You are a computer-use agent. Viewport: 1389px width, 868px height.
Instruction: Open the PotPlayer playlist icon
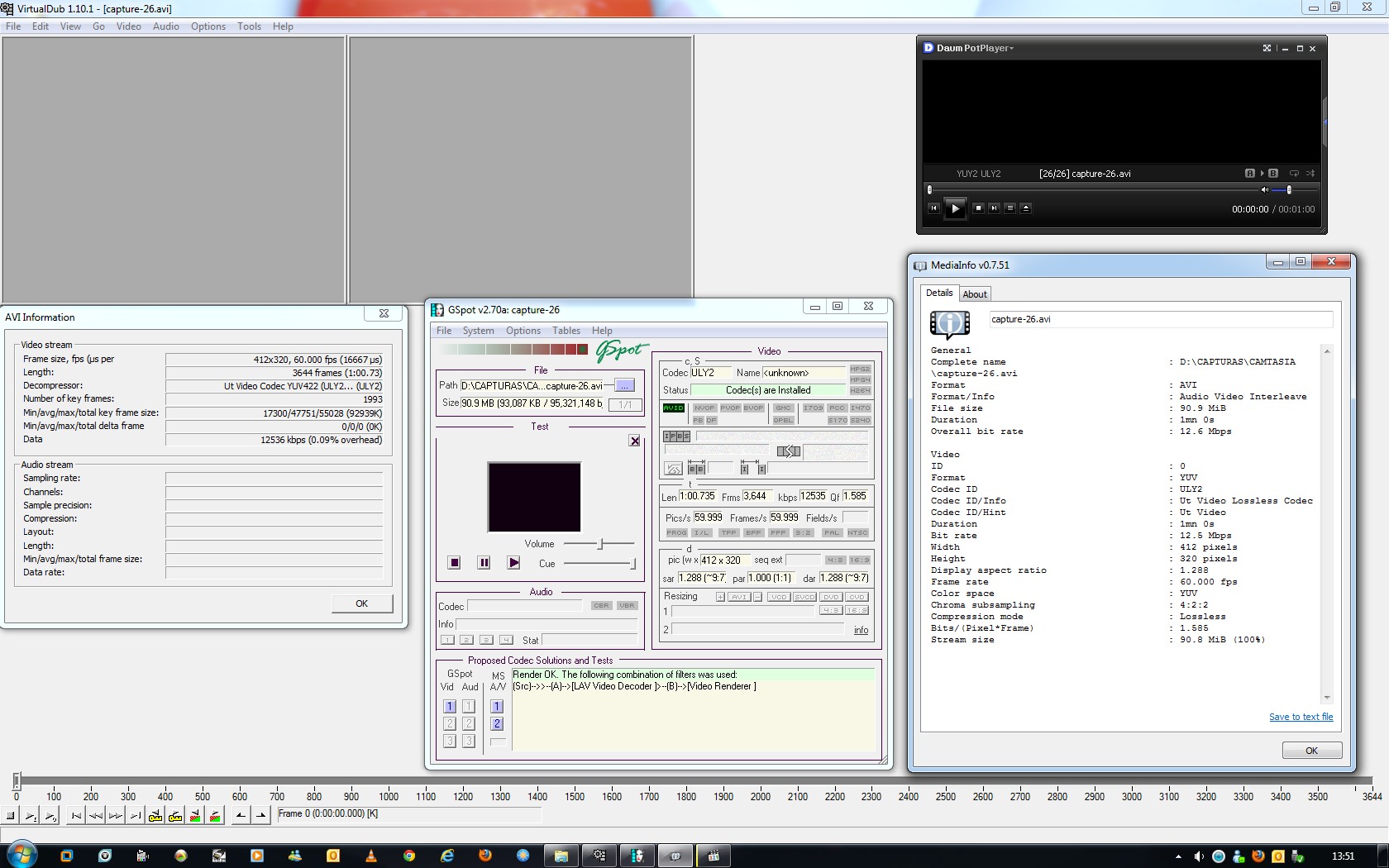point(1010,208)
